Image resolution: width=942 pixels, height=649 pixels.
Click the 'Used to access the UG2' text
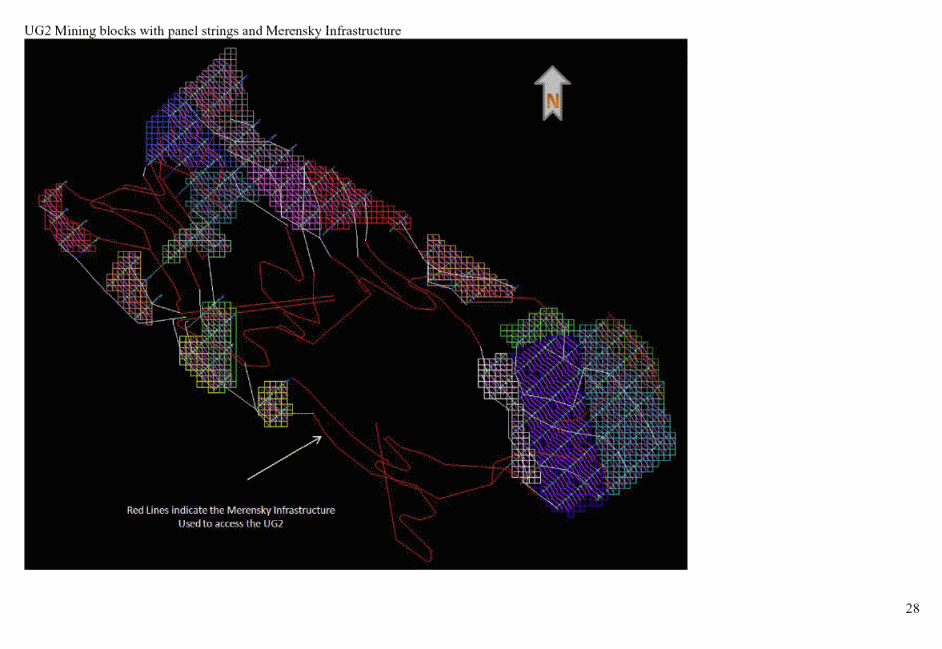click(230, 524)
